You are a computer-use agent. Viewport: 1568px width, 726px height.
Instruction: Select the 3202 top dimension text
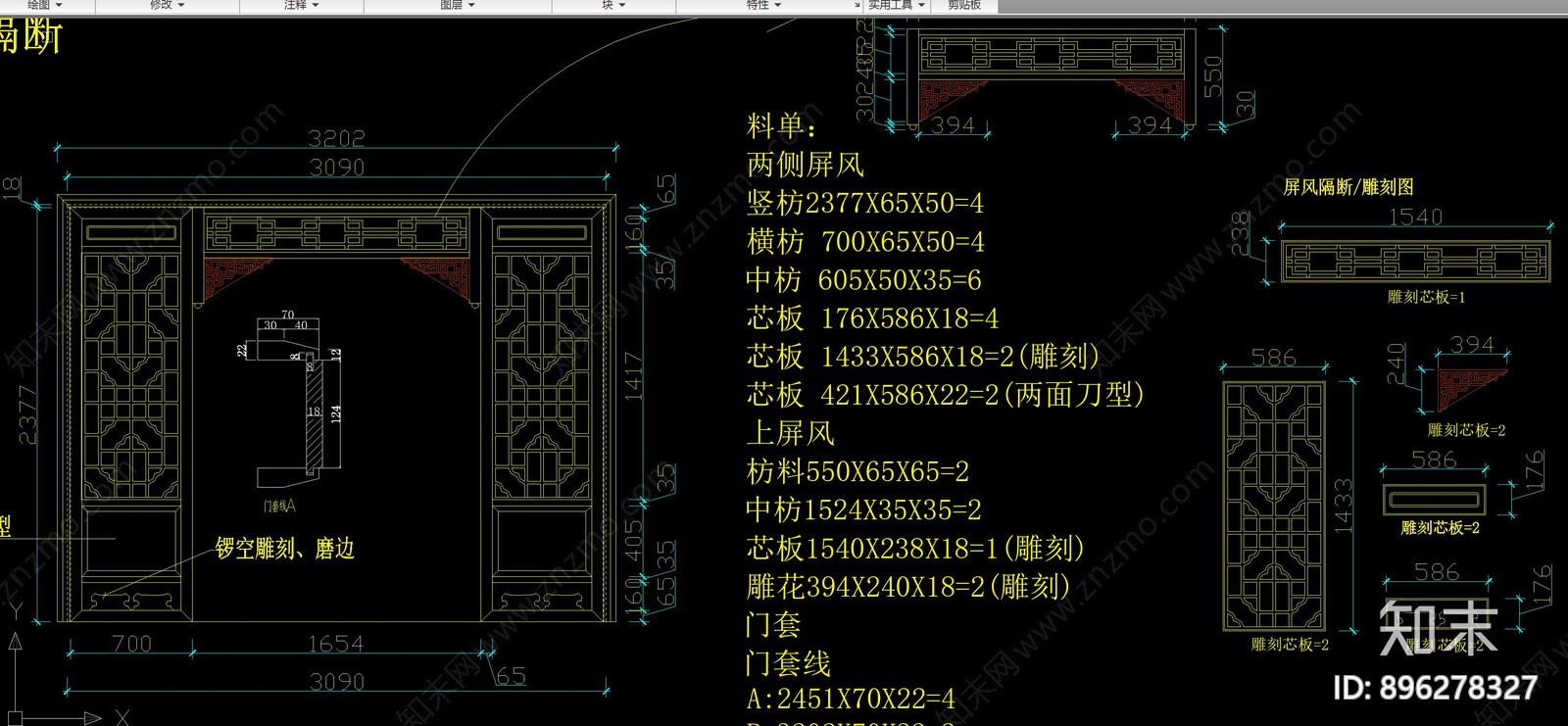pyautogui.click(x=336, y=138)
